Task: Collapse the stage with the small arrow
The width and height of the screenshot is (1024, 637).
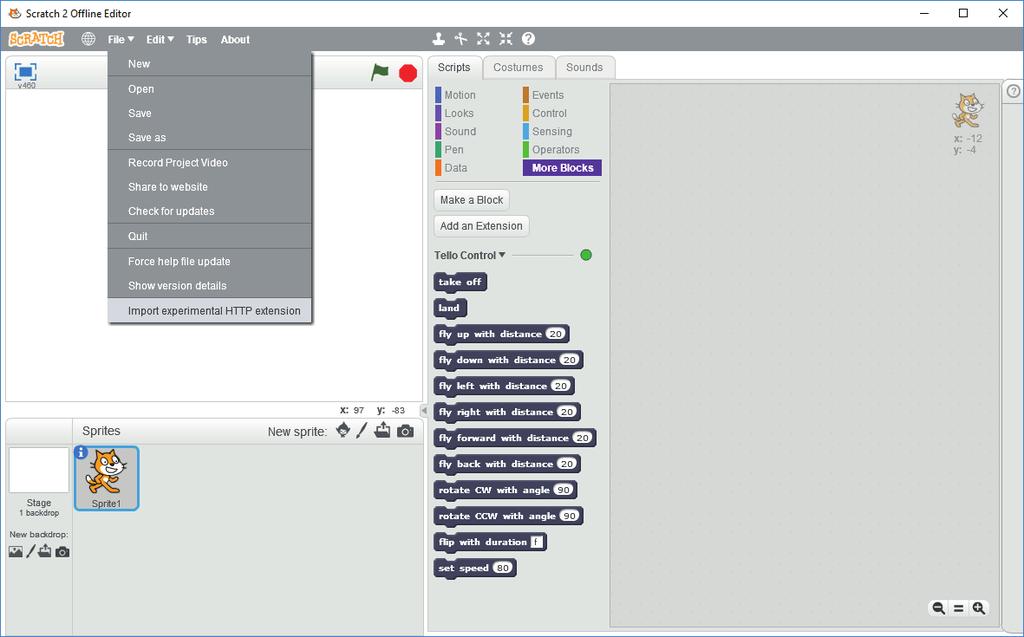Action: coord(424,410)
